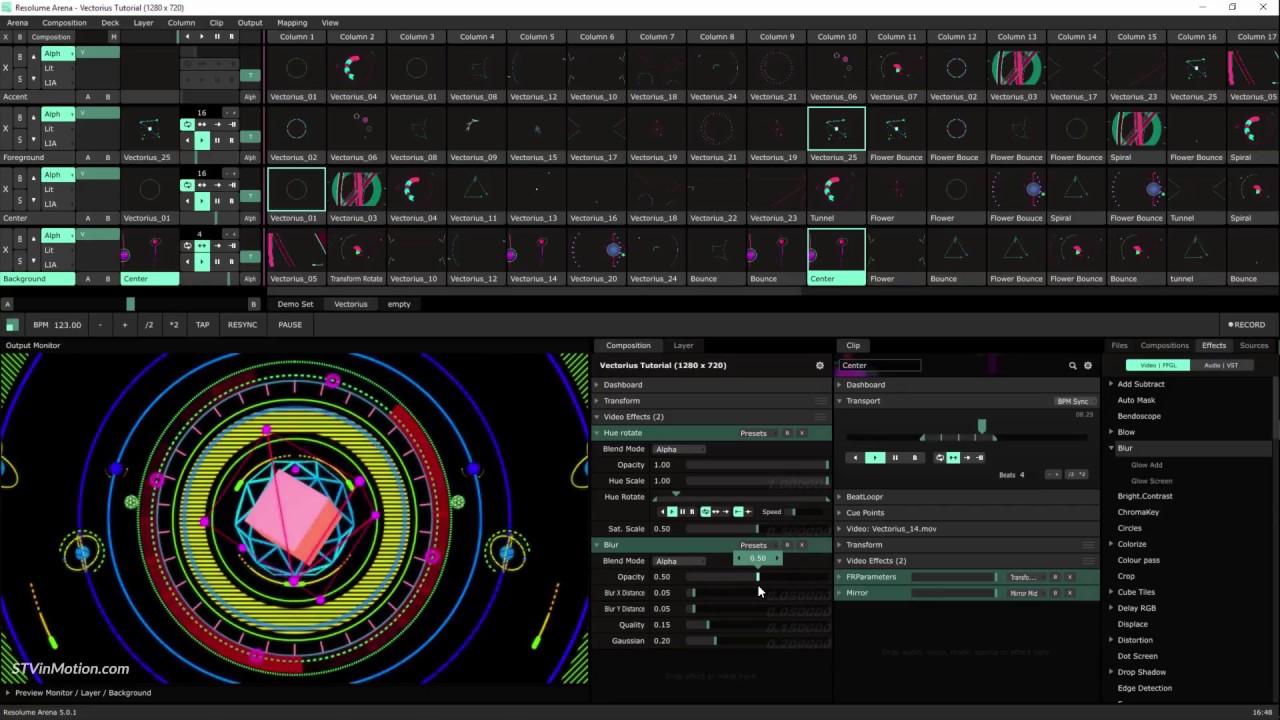Screen dimensions: 1280x720
Task: Open the Files tab
Action: 1119,345
